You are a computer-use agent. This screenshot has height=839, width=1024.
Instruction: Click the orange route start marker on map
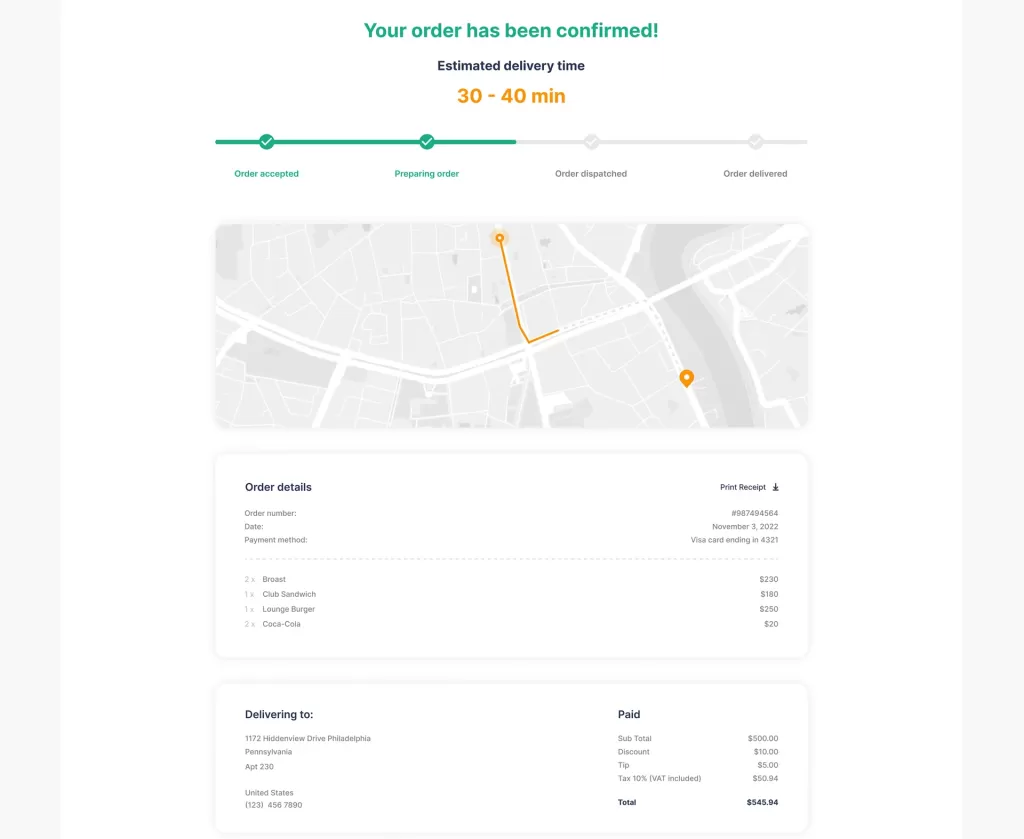click(500, 238)
